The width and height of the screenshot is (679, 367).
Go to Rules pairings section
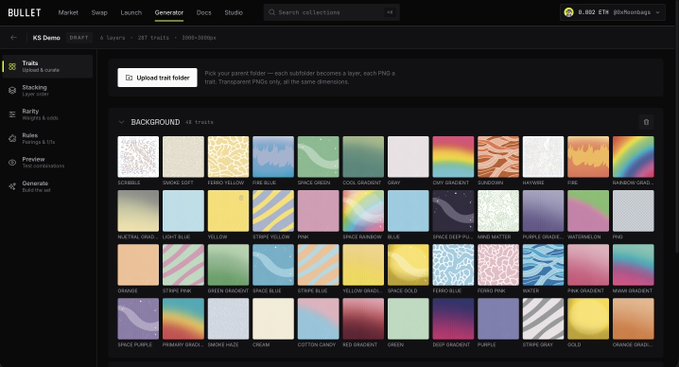[47, 138]
